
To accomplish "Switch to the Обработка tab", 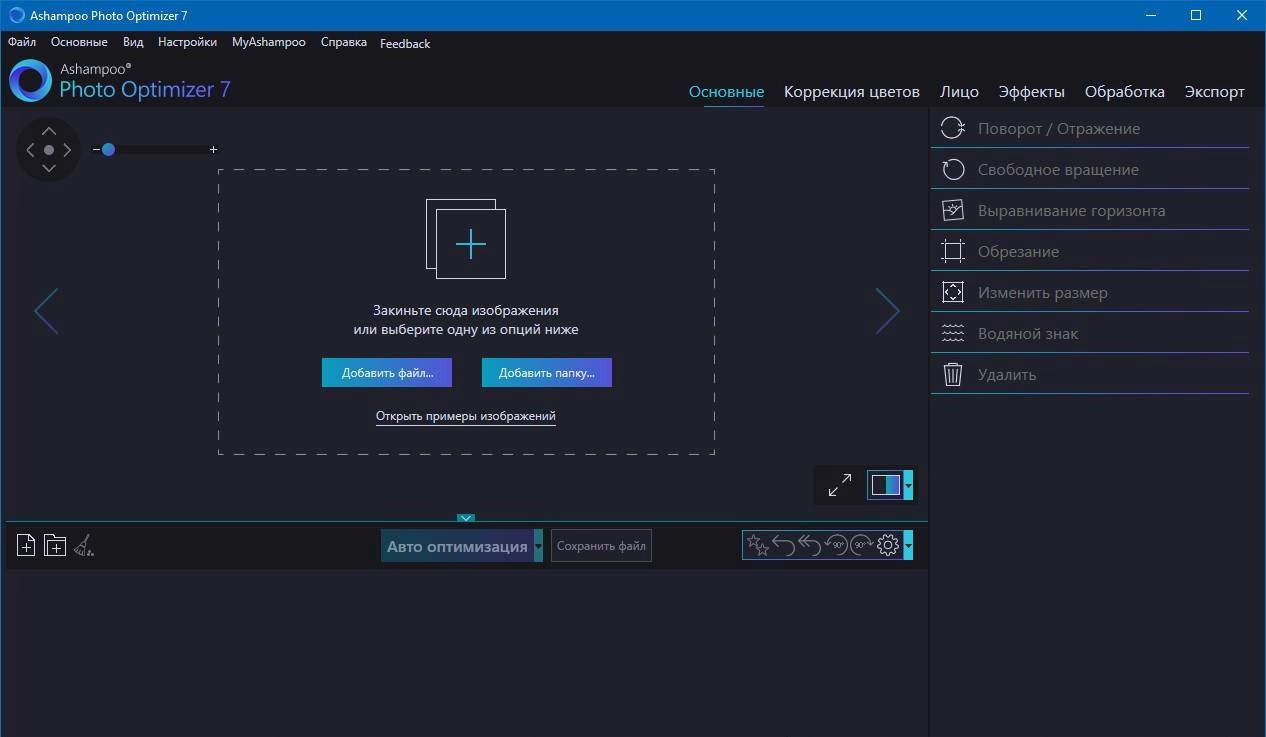I will point(1125,91).
